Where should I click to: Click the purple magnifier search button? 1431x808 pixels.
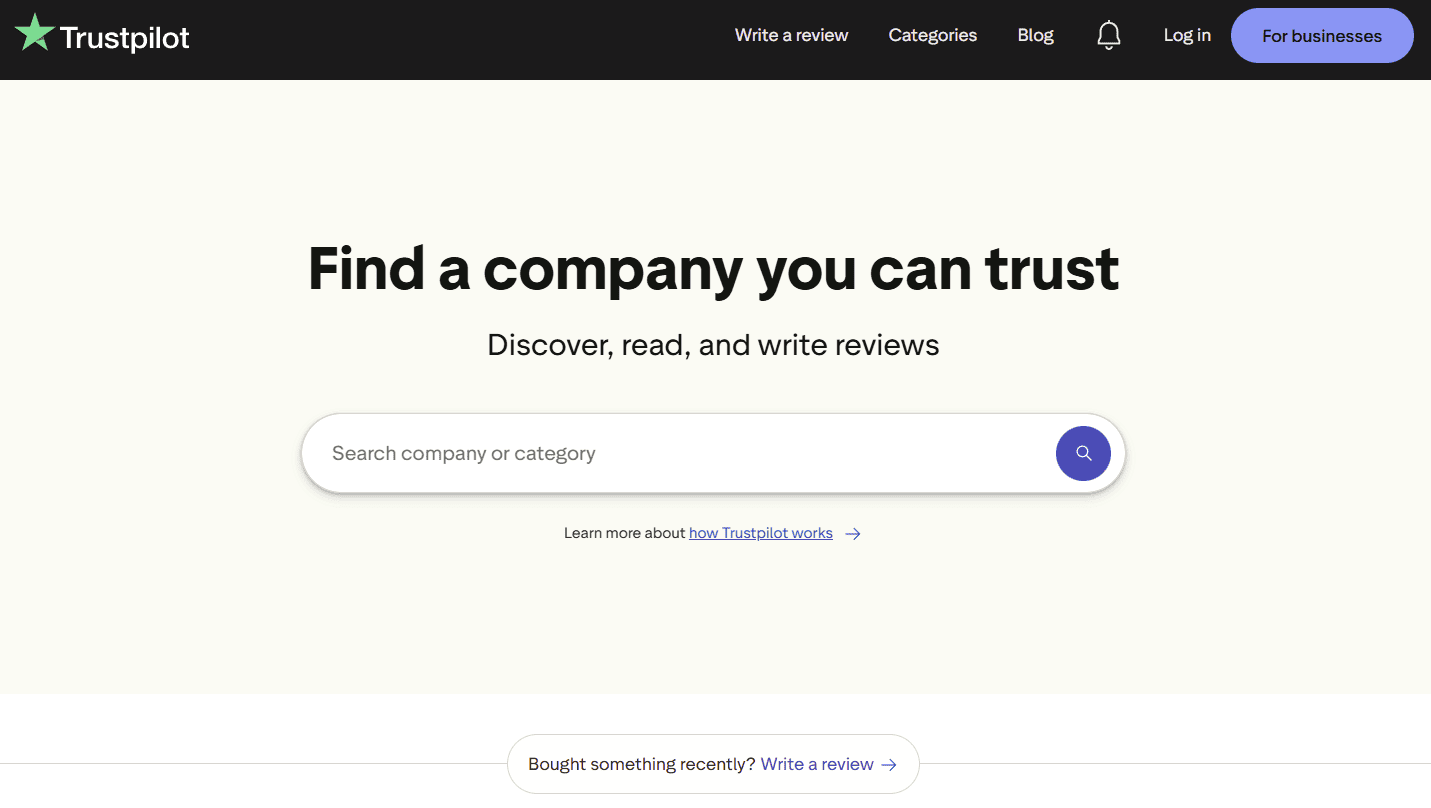[1083, 453]
